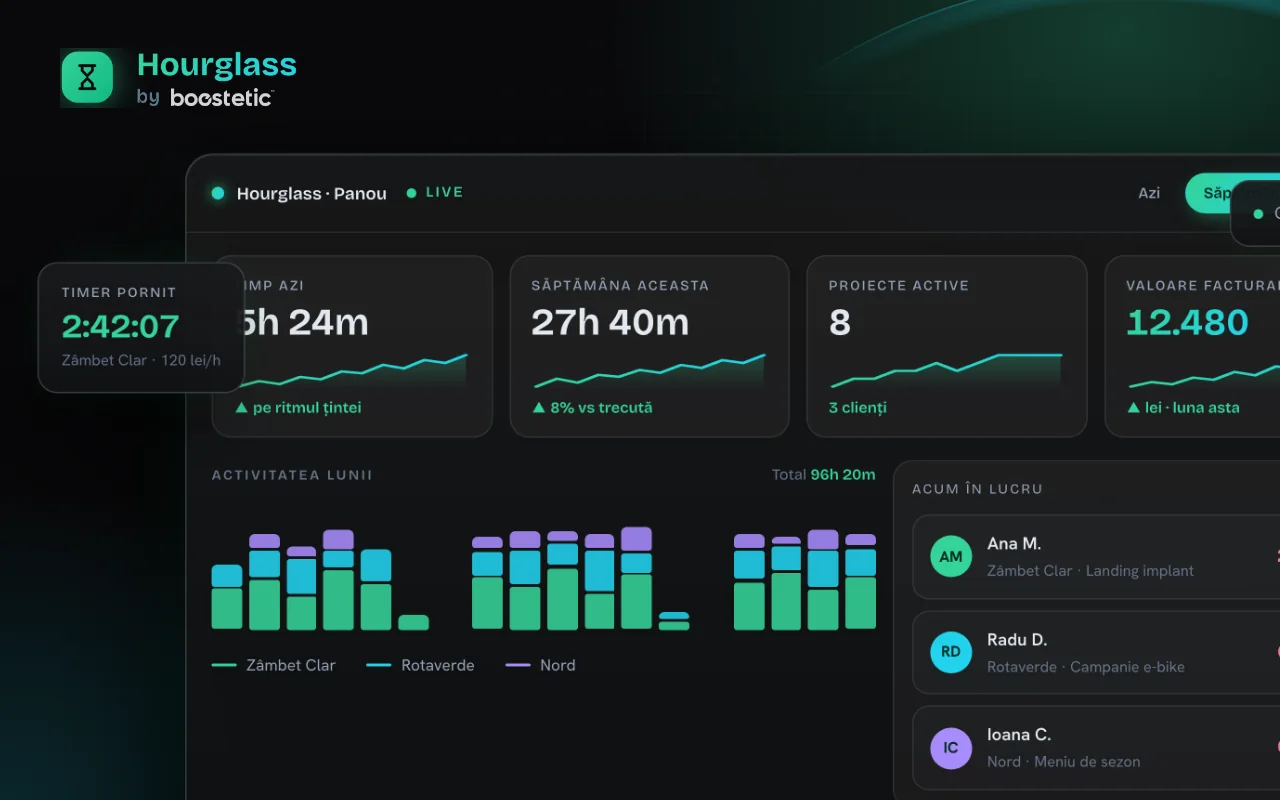Screen dimensions: 1280x800
Task: Click the Zâmbet Clar · 120 lei/h text
Action: (141, 360)
